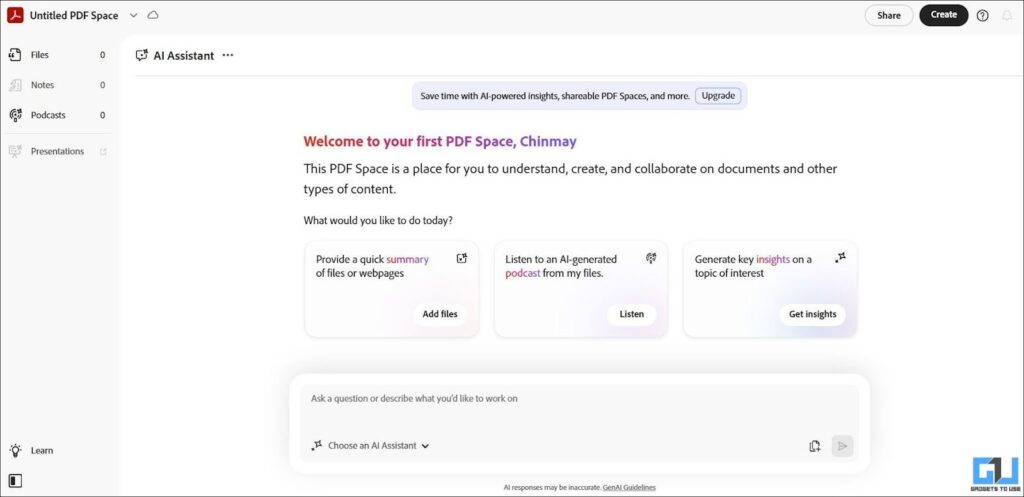
Task: Click the AI Assistant chat icon in header
Action: (142, 56)
